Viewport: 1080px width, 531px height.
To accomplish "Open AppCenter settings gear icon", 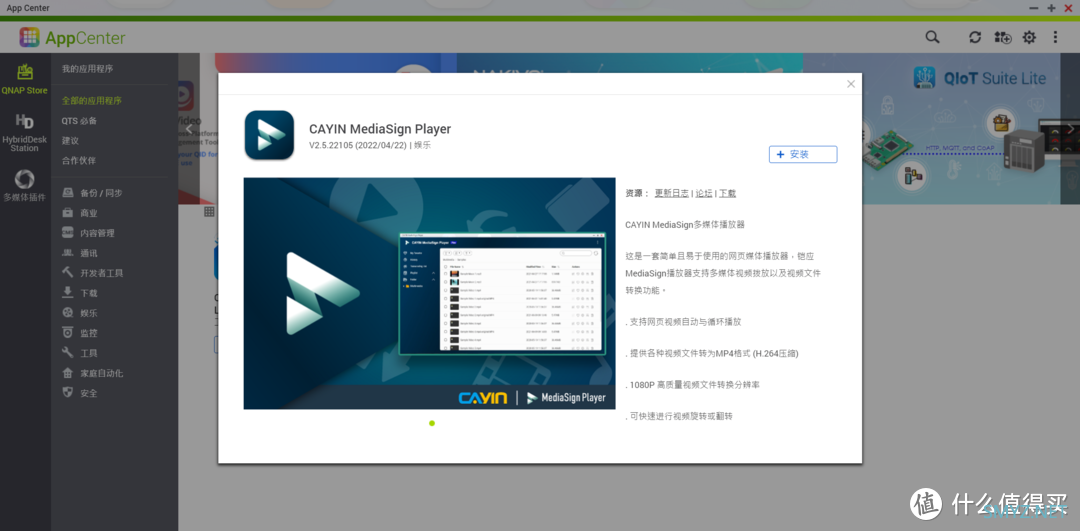I will click(x=1029, y=37).
